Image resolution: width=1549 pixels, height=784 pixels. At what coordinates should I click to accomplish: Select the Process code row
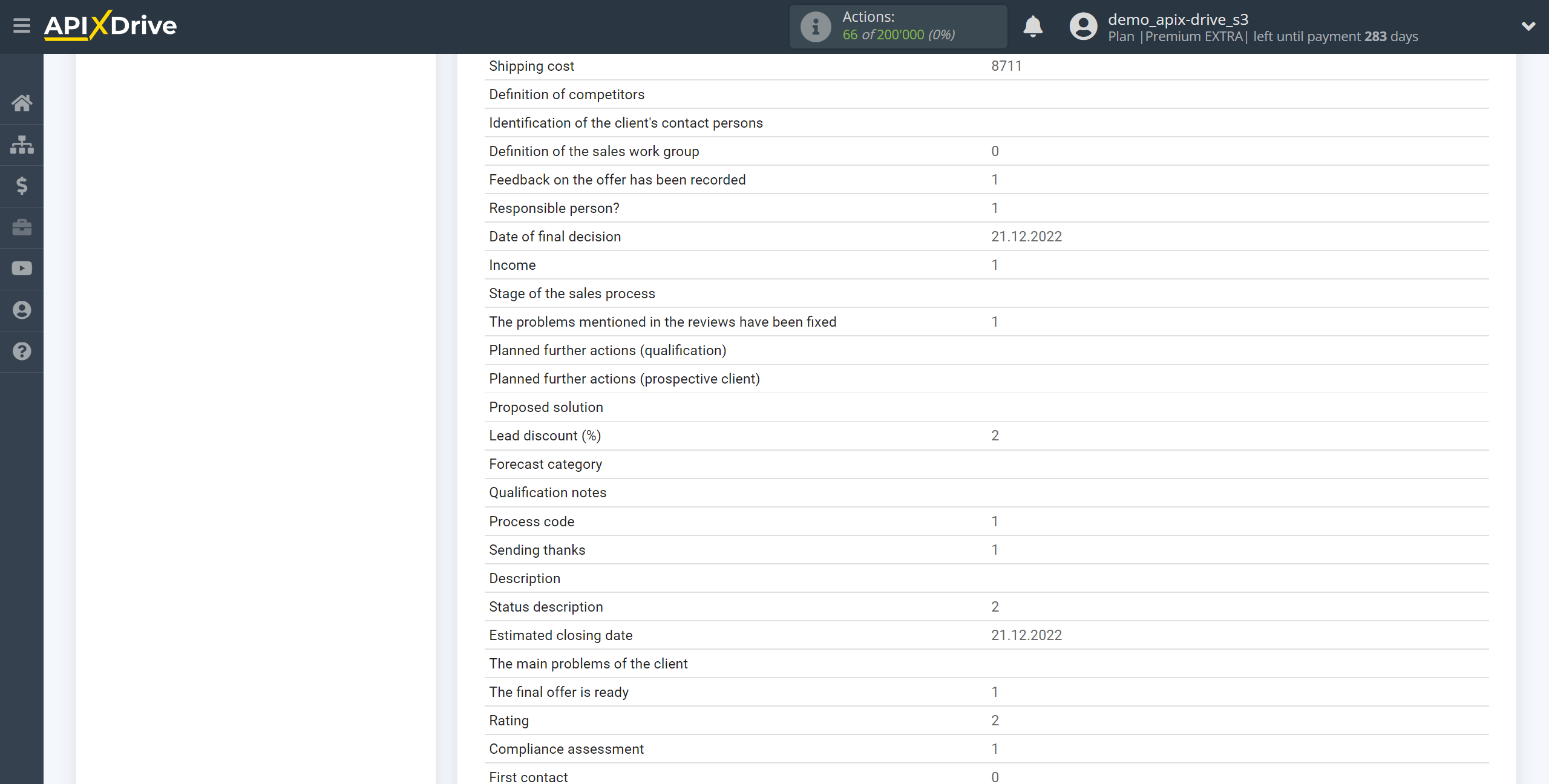986,521
